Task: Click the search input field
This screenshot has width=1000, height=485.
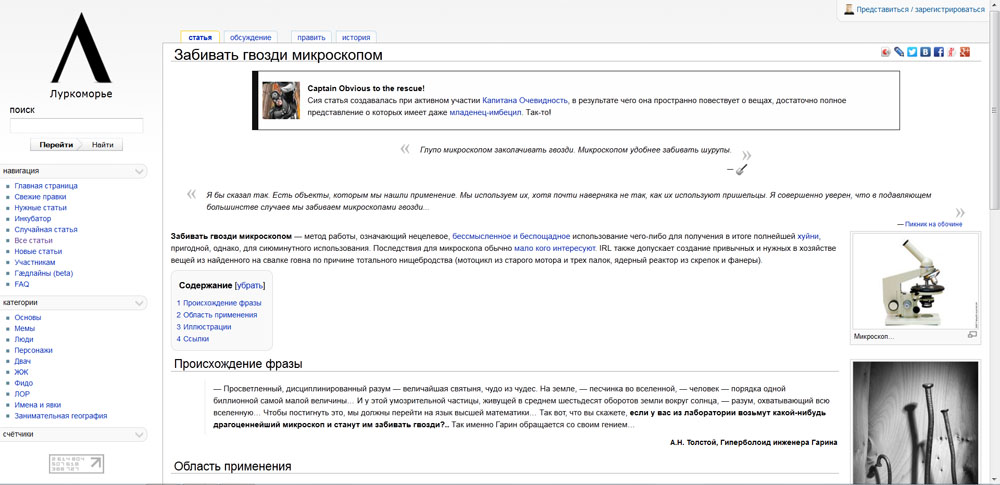Action: [76, 126]
